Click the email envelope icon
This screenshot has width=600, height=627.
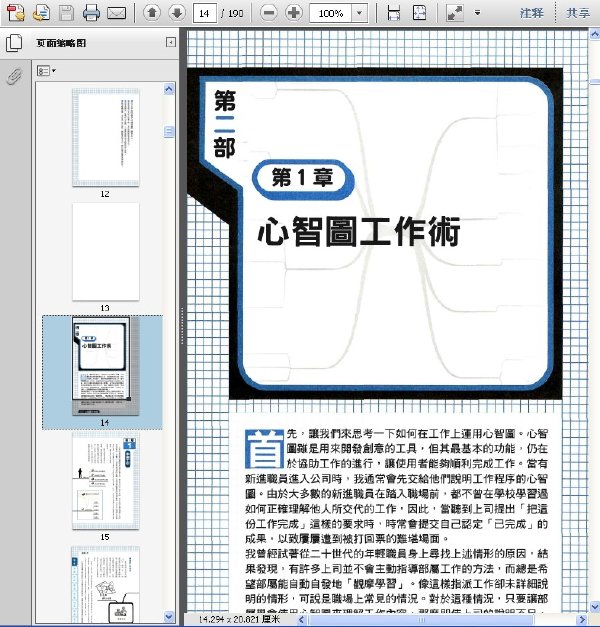pyautogui.click(x=116, y=13)
